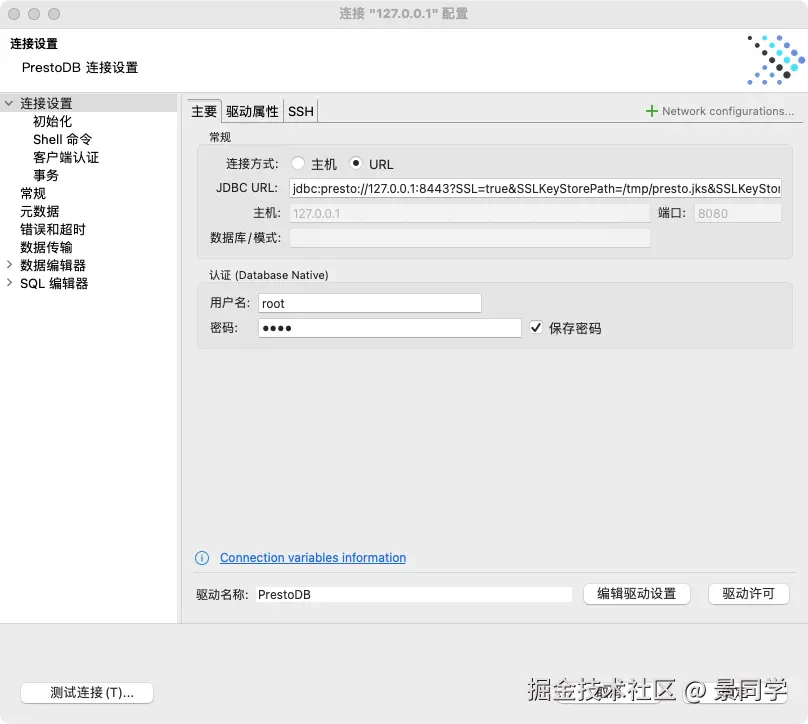Switch to the 主要 tab
The width and height of the screenshot is (808, 724).
point(204,111)
